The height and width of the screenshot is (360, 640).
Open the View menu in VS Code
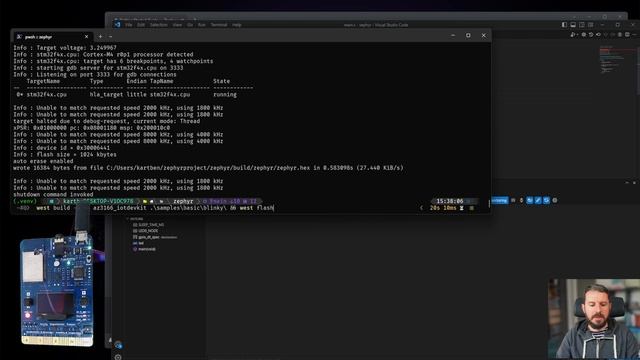click(177, 25)
